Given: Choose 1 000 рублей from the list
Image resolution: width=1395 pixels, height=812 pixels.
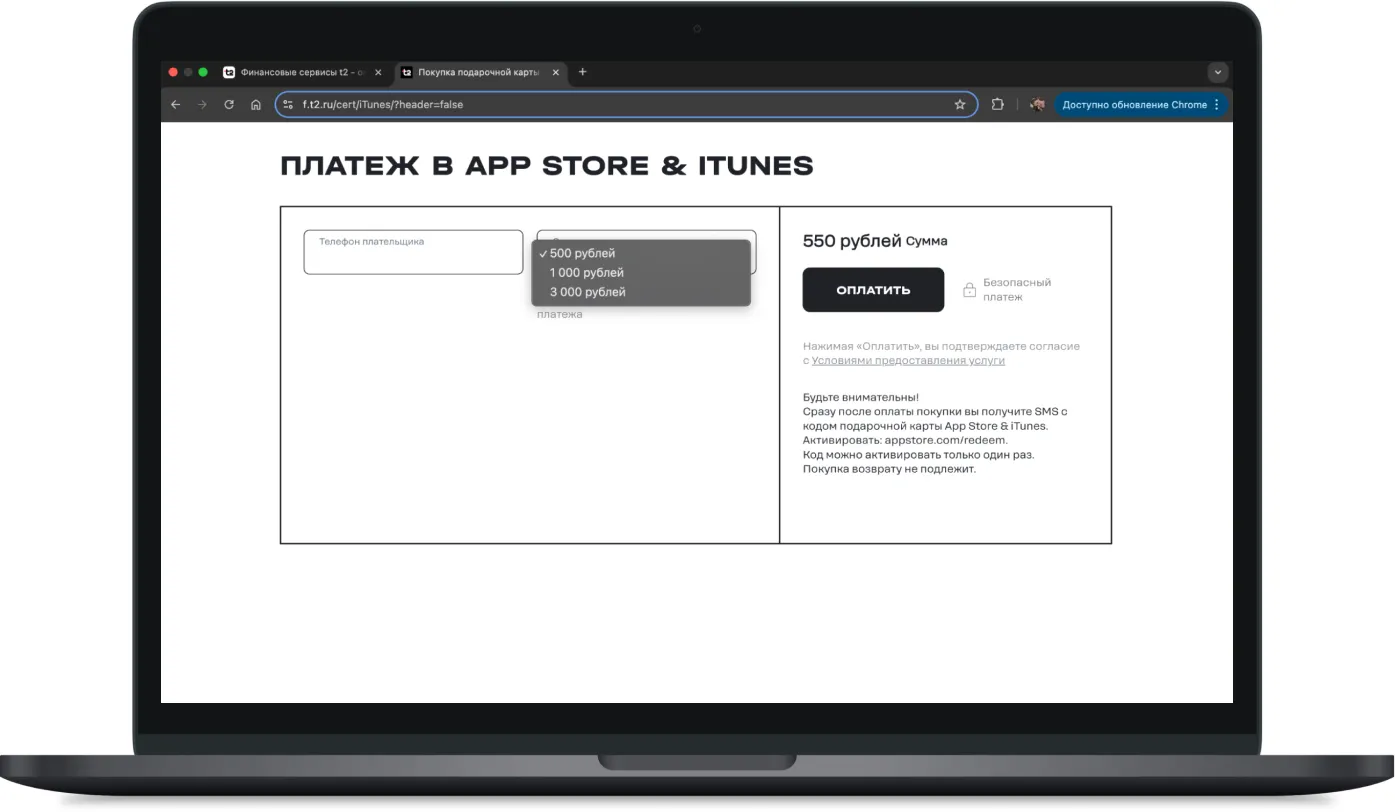Looking at the screenshot, I should 586,273.
